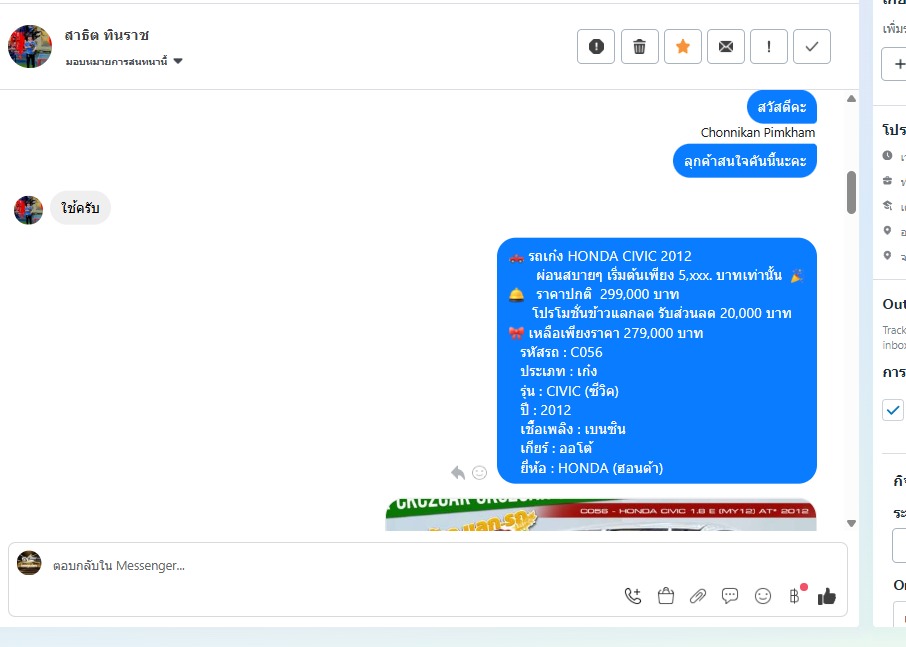Click the ใช้ครับ customer message bubble
The height and width of the screenshot is (647, 906).
[x=80, y=208]
